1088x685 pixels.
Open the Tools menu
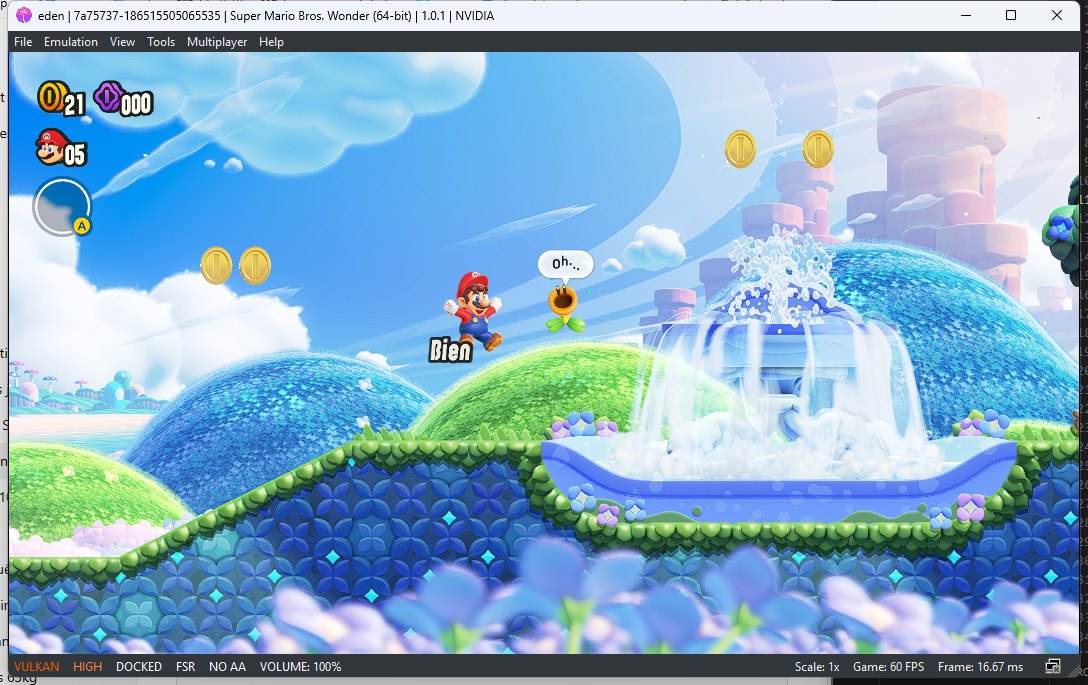161,42
